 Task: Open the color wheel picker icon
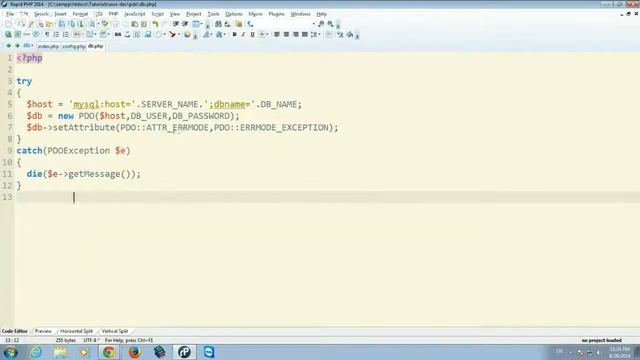tap(187, 35)
